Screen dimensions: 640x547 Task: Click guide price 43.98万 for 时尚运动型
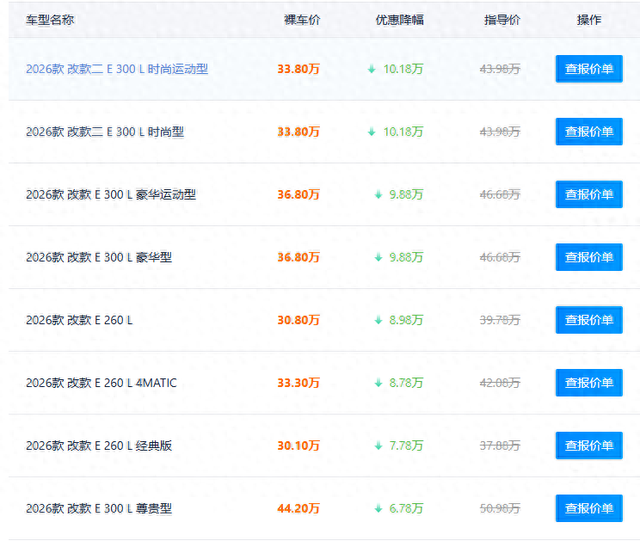pos(500,69)
